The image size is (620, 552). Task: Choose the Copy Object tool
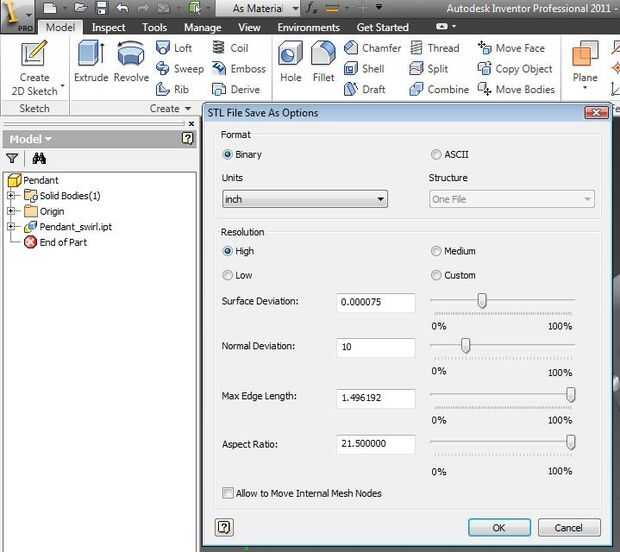pos(514,68)
